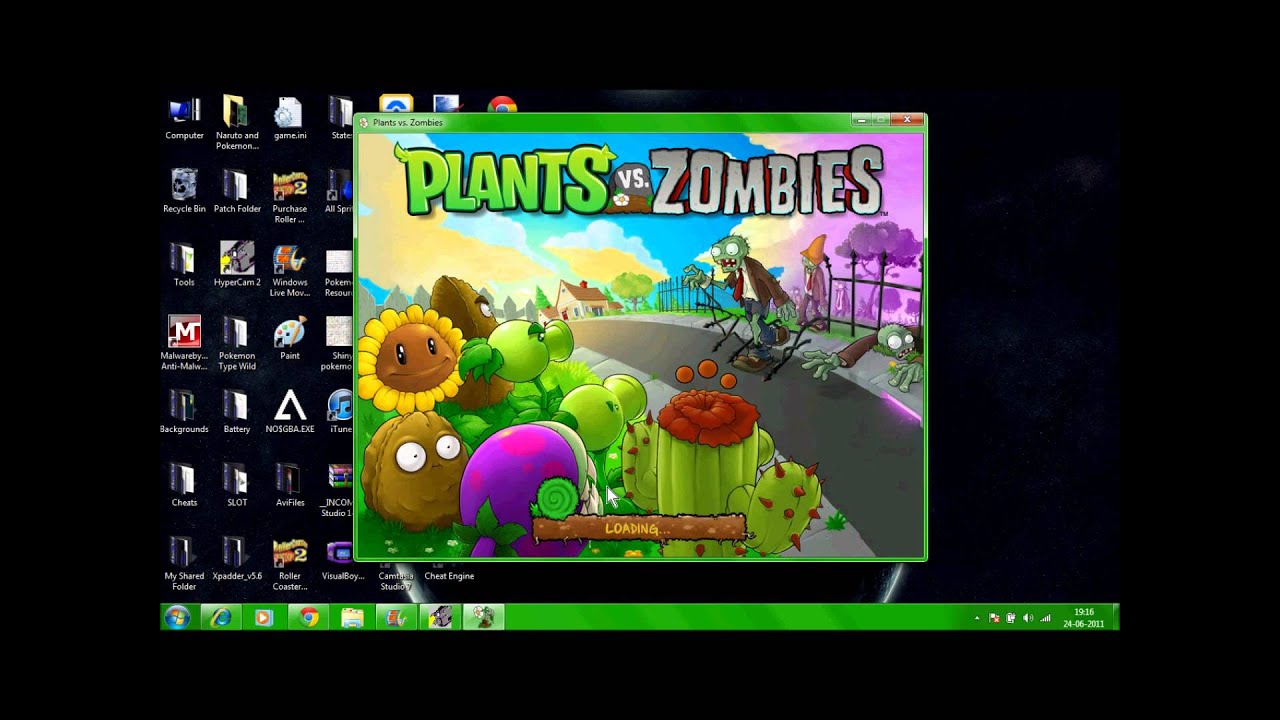Launch NO$GBA.EXE emulator icon
The image size is (1280, 720).
point(290,411)
